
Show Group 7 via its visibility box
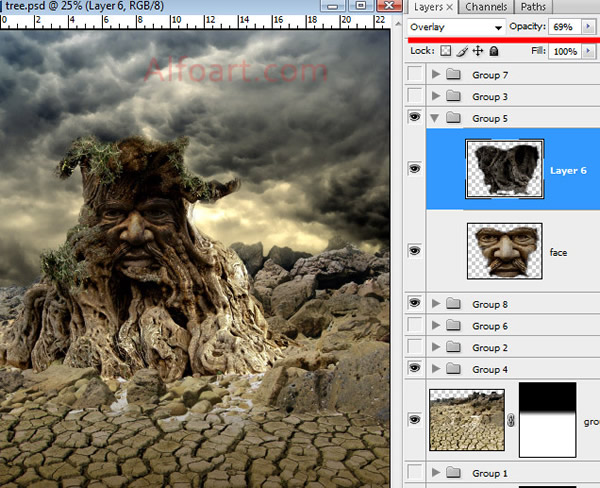(x=414, y=75)
